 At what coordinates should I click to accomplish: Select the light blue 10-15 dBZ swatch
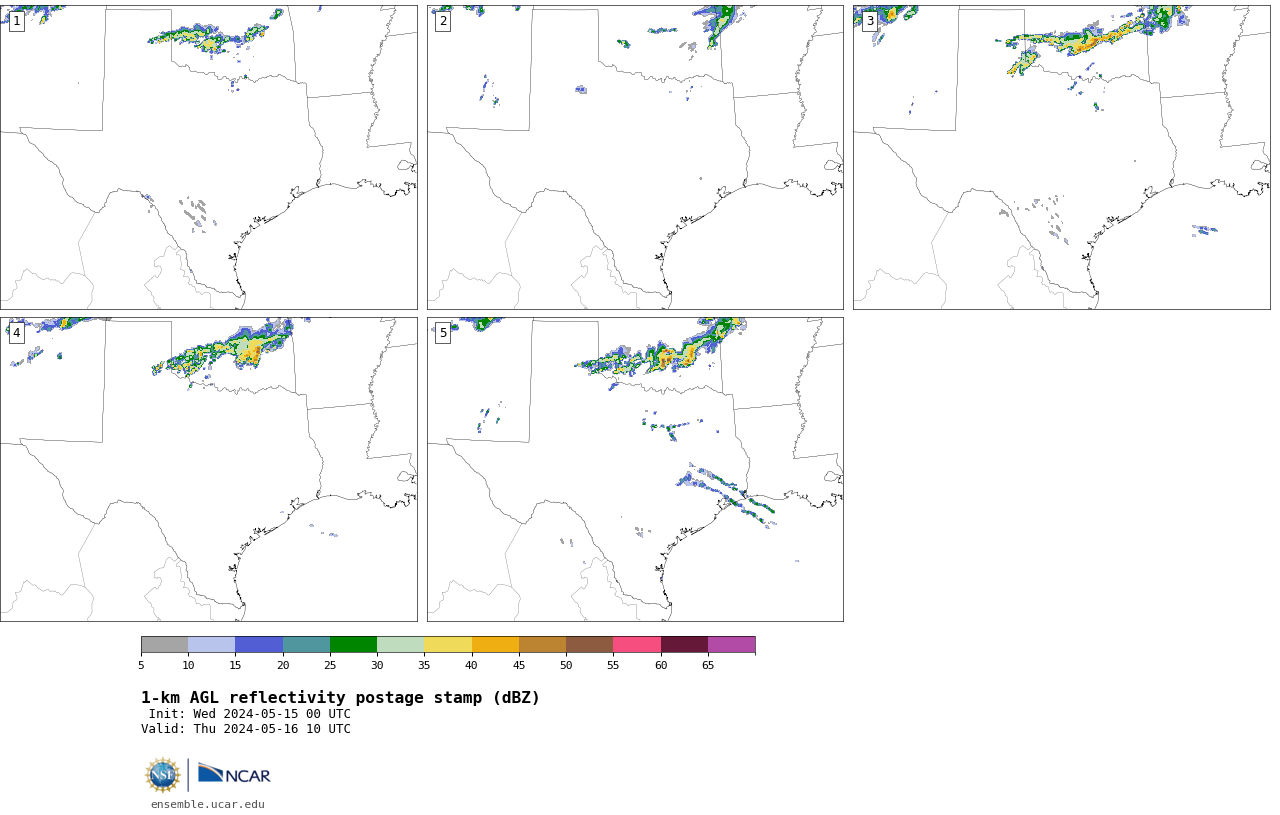[212, 644]
